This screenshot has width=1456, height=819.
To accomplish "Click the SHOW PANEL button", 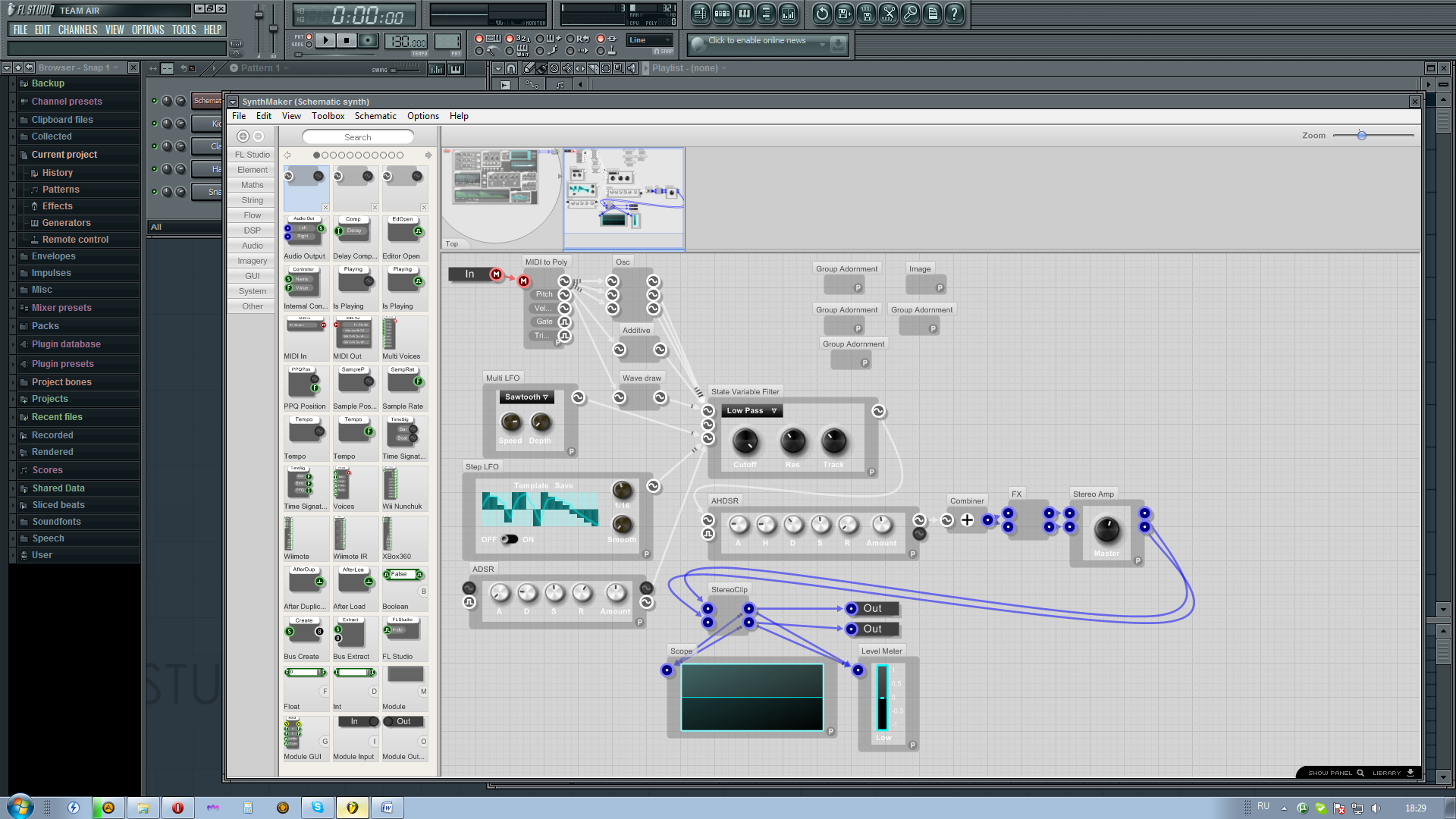I will [x=1335, y=773].
